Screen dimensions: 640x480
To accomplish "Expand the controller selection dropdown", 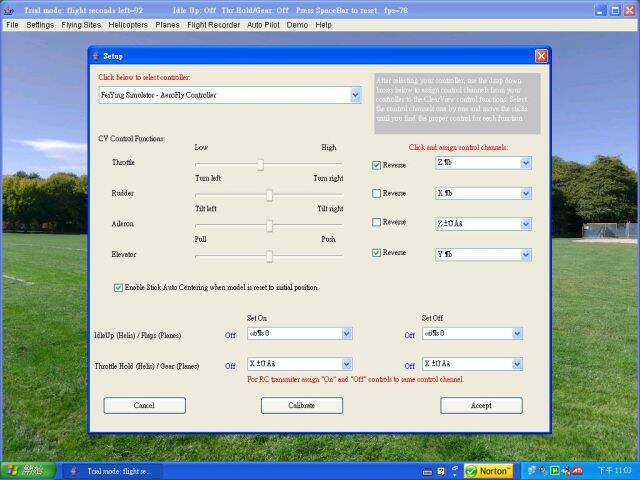I will [x=355, y=95].
